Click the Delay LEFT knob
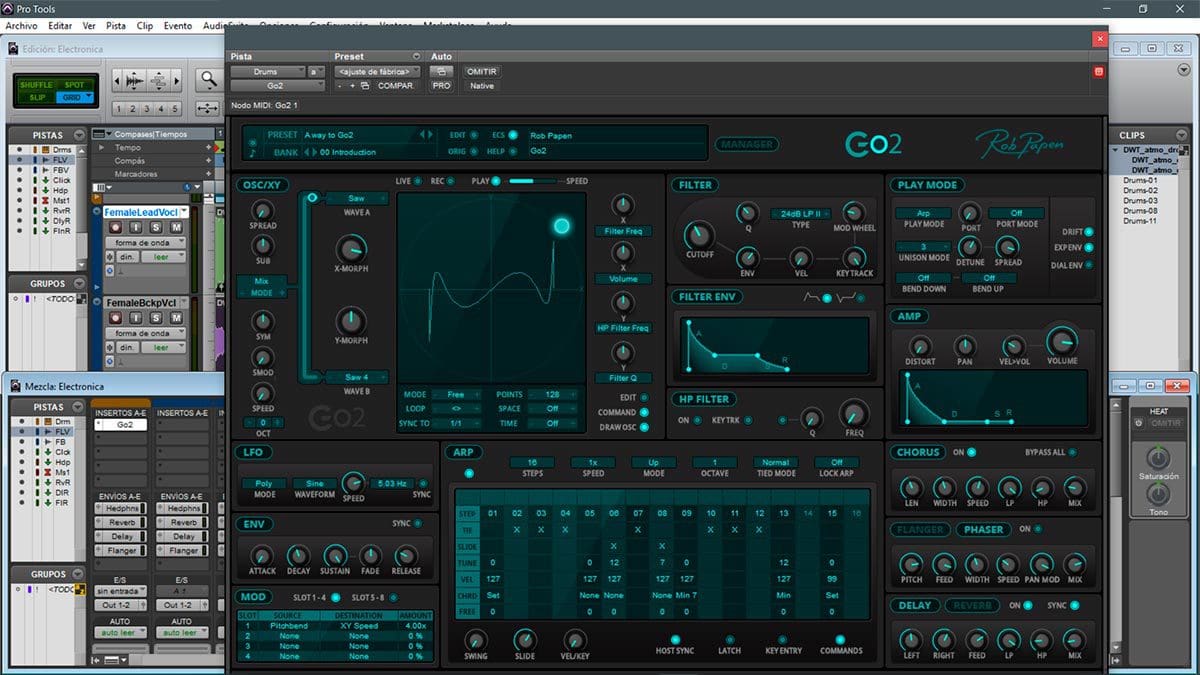 click(911, 640)
